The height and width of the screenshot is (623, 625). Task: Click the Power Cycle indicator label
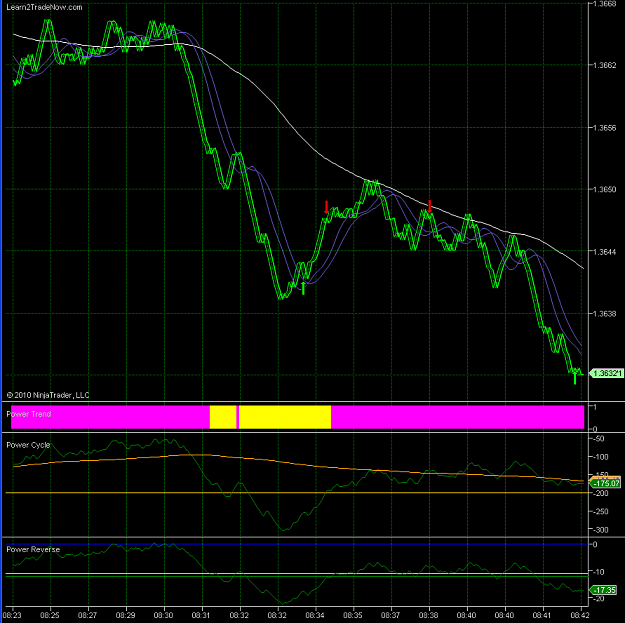point(28,445)
